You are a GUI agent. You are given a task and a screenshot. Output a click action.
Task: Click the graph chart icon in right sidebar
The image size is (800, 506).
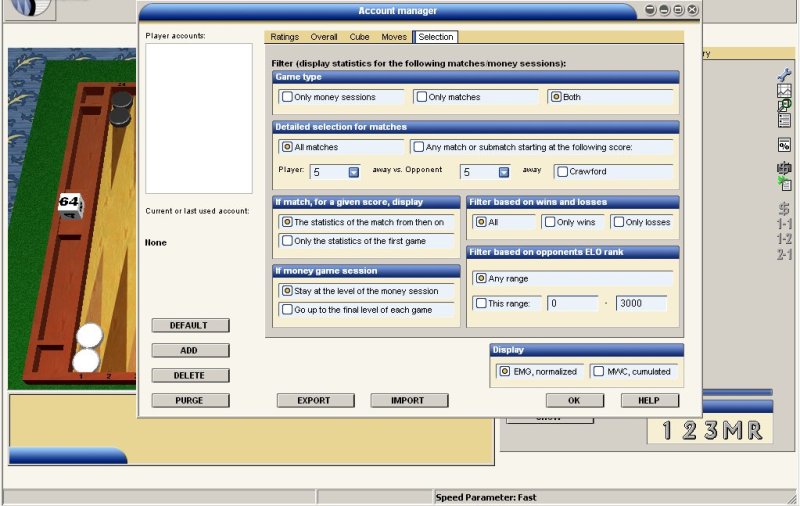(784, 90)
